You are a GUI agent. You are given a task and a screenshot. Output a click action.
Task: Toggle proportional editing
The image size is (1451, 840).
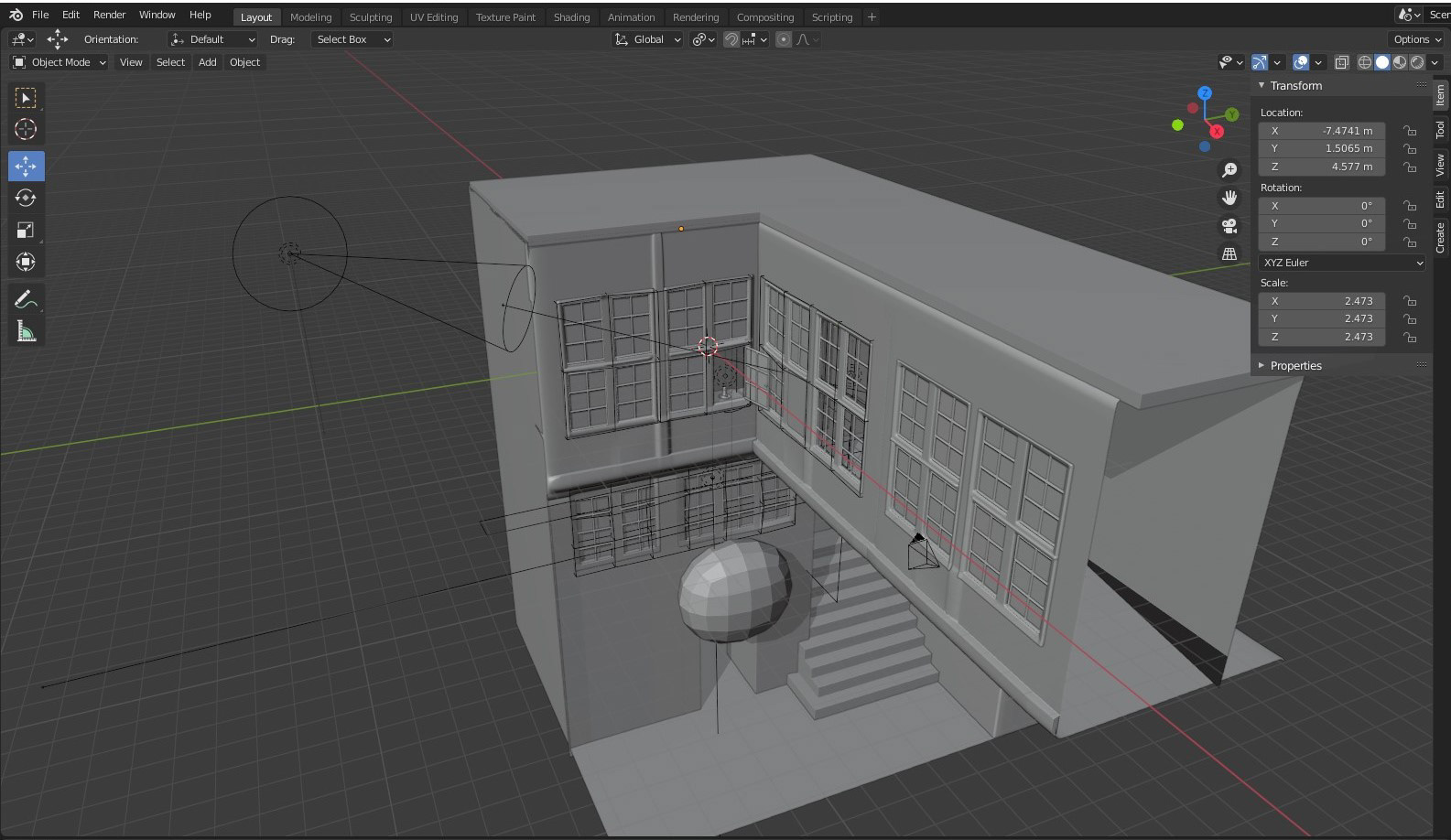pyautogui.click(x=784, y=39)
